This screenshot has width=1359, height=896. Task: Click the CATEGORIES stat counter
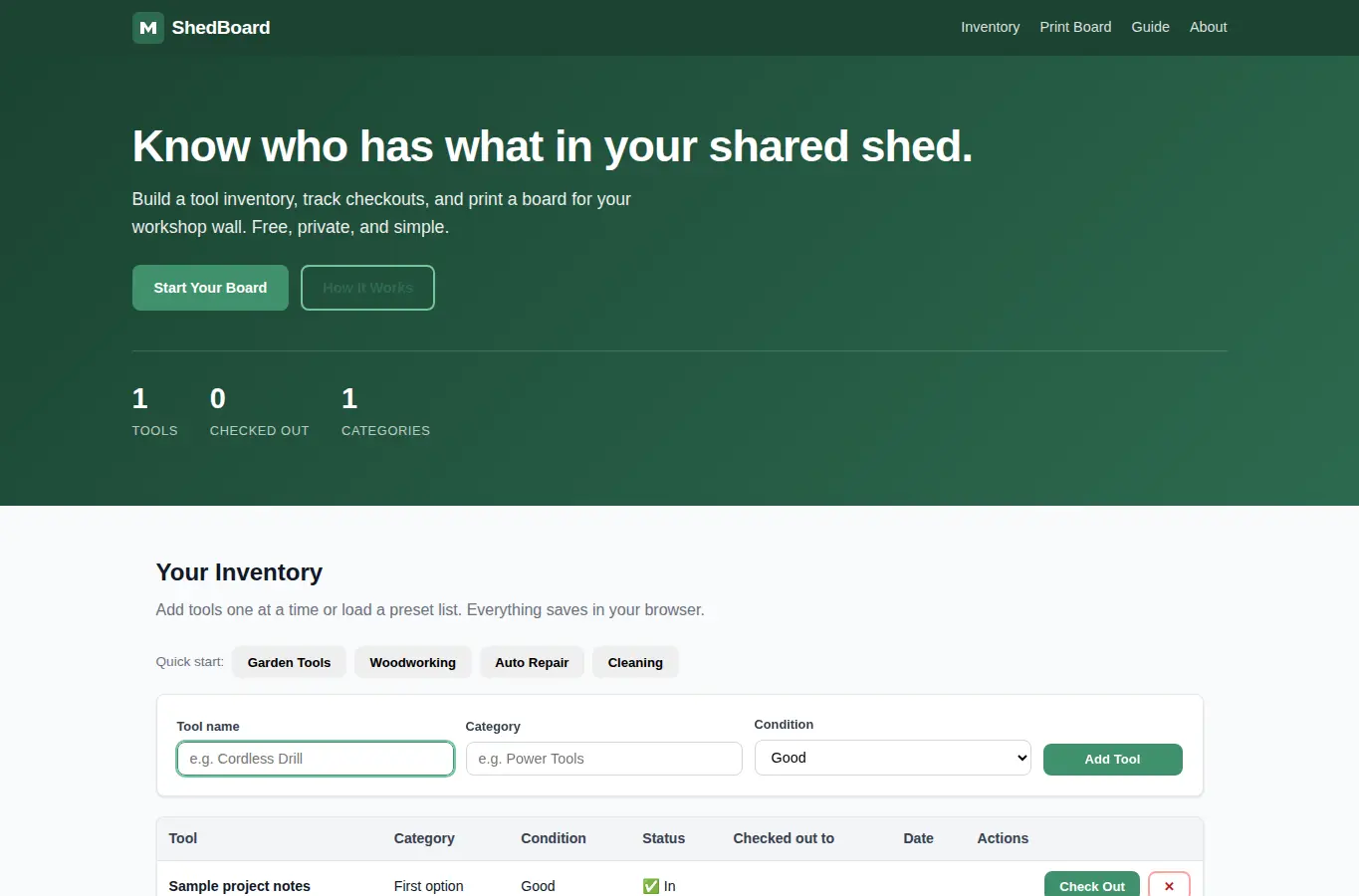(385, 412)
